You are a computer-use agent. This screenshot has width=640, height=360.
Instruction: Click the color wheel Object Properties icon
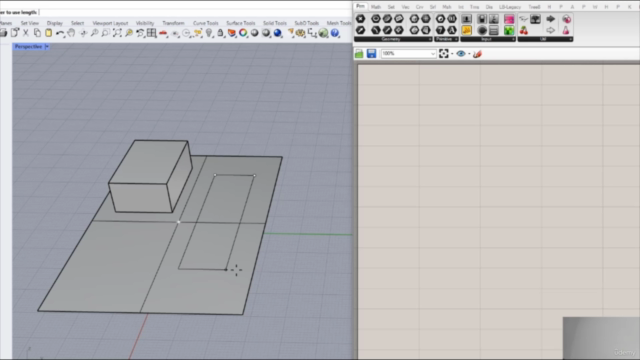(243, 33)
